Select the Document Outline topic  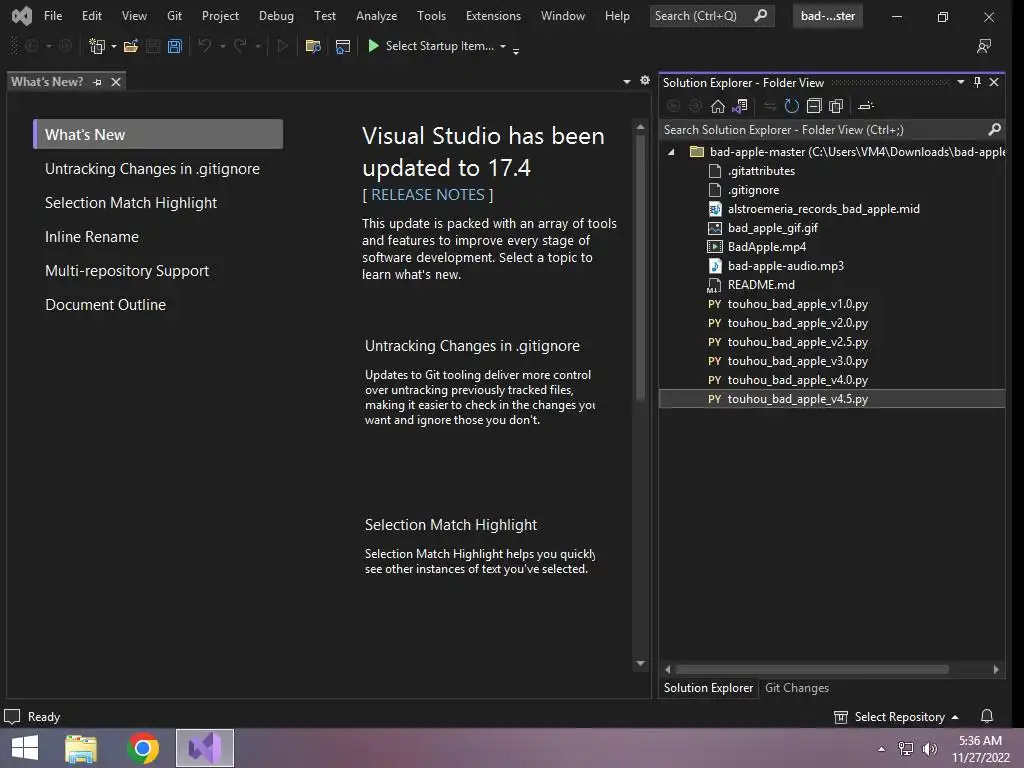pyautogui.click(x=105, y=304)
